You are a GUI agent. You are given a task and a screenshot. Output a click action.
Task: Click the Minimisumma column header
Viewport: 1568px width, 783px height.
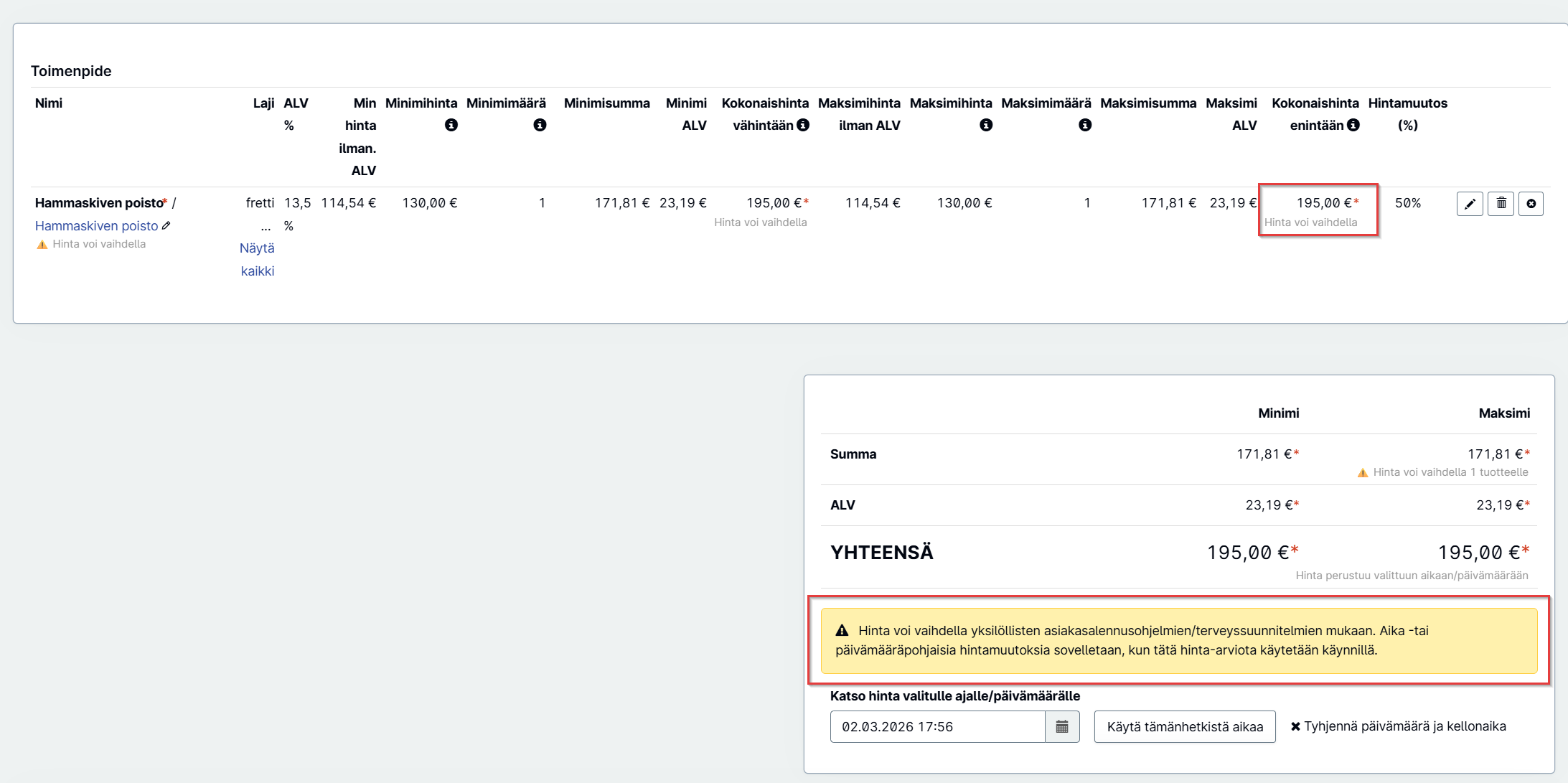606,103
